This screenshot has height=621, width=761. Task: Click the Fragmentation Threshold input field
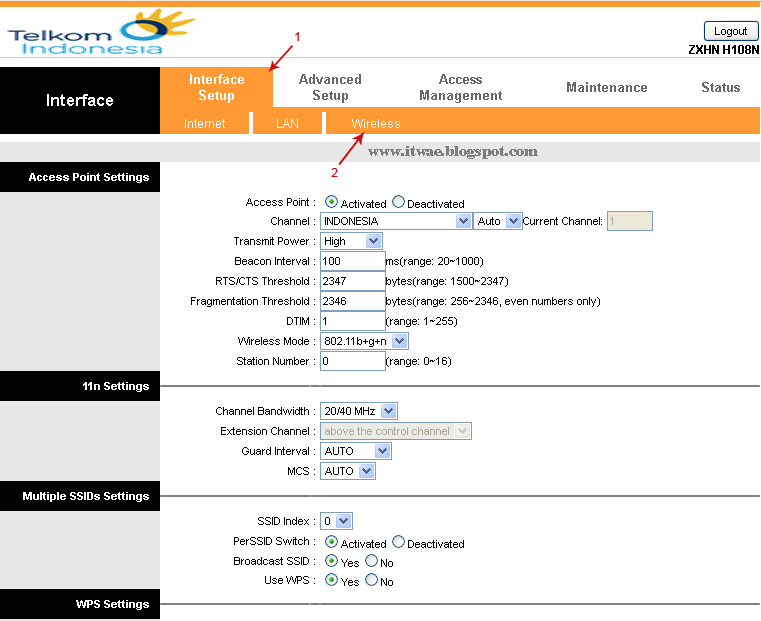pyautogui.click(x=353, y=301)
